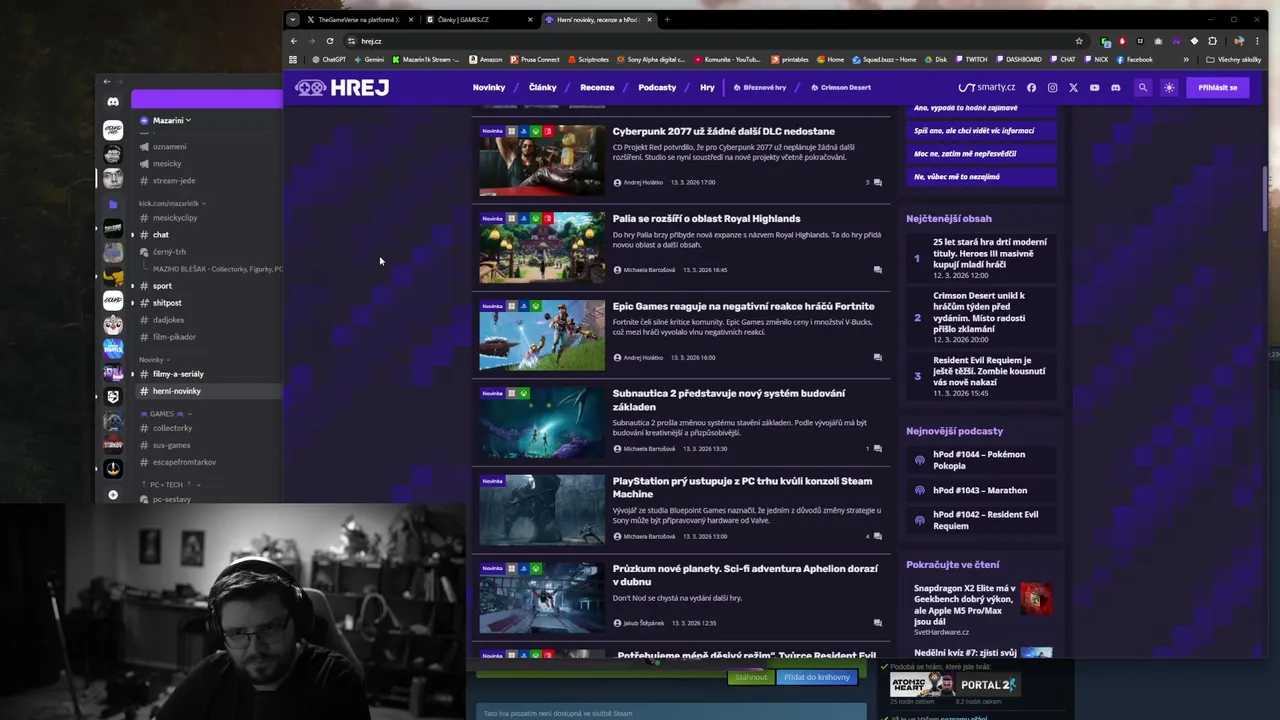Click hrej.cz address bar

pyautogui.click(x=715, y=41)
